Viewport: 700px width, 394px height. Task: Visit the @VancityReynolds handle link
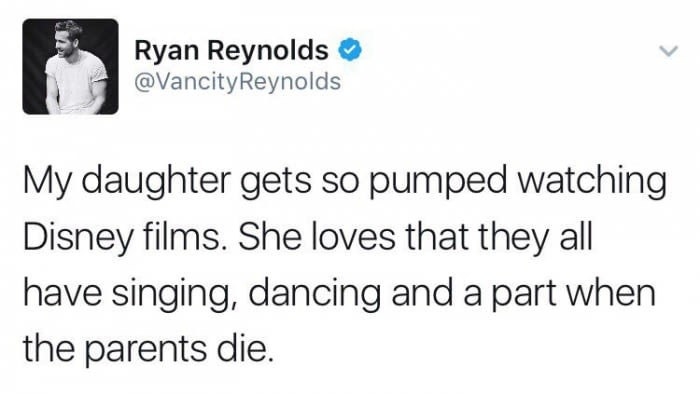[x=238, y=81]
